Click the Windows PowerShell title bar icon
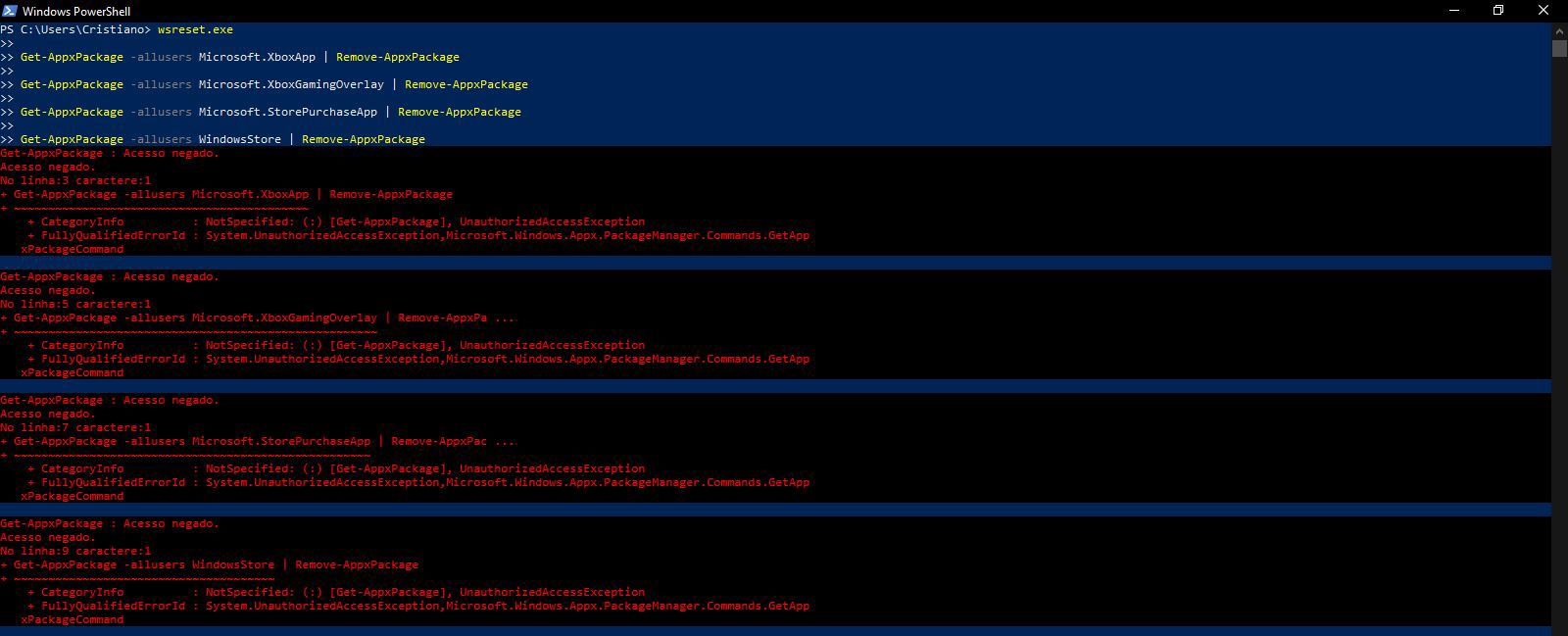The height and width of the screenshot is (636, 1568). point(9,11)
